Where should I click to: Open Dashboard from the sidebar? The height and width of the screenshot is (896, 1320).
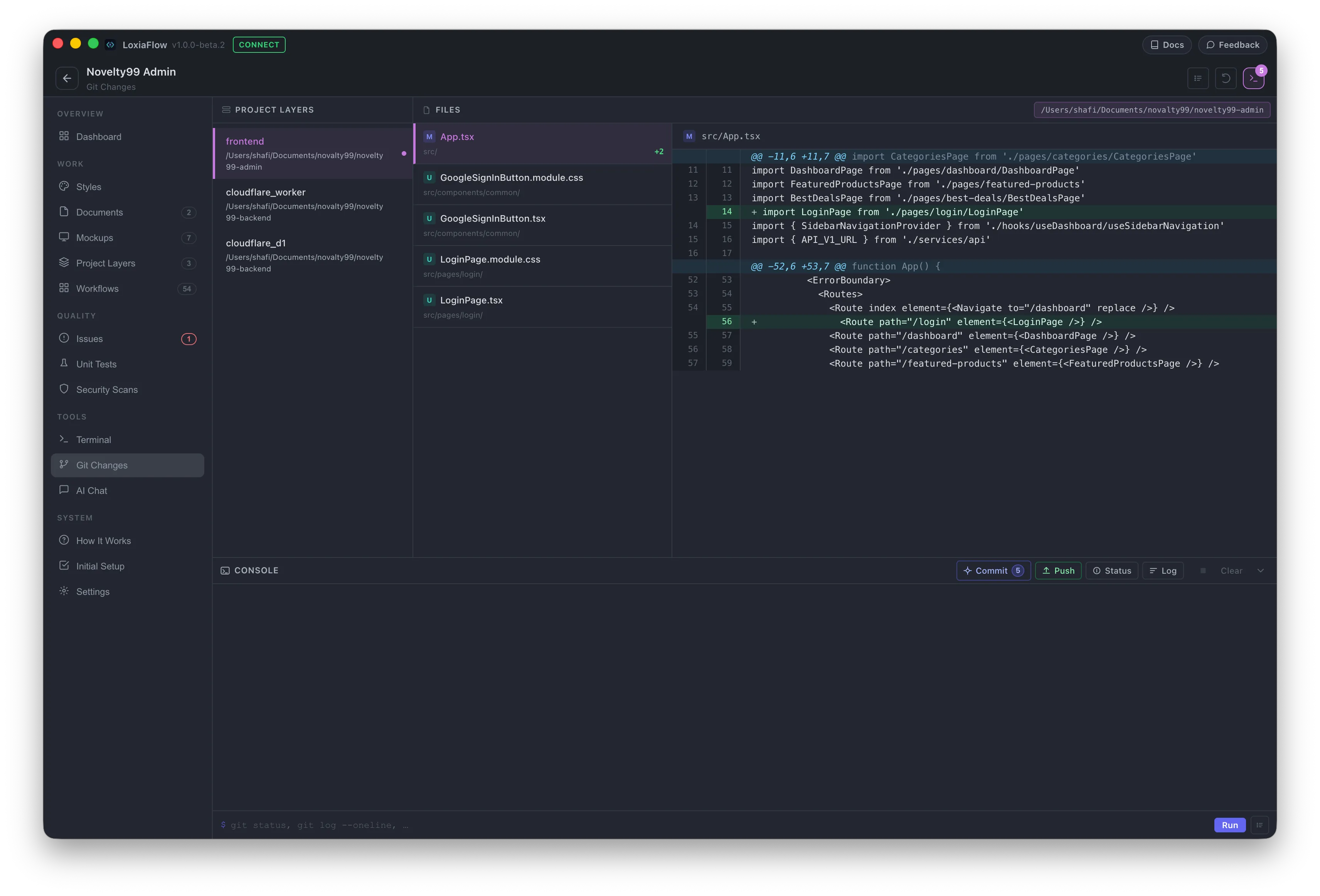point(127,137)
